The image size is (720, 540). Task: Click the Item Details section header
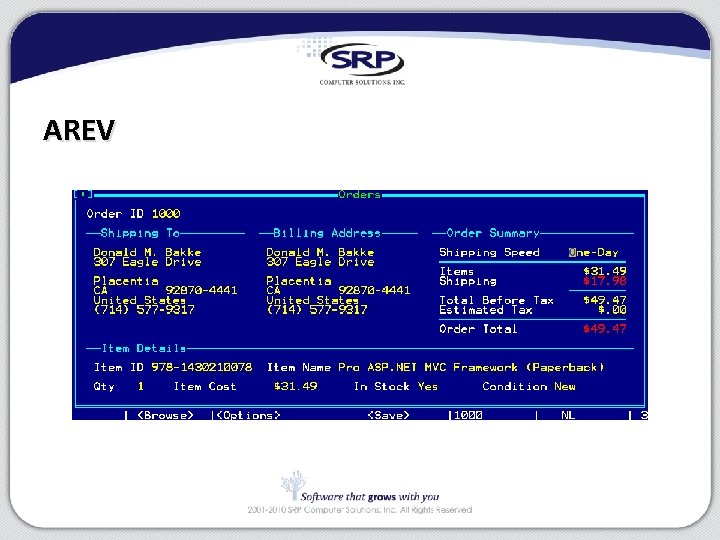click(x=144, y=349)
